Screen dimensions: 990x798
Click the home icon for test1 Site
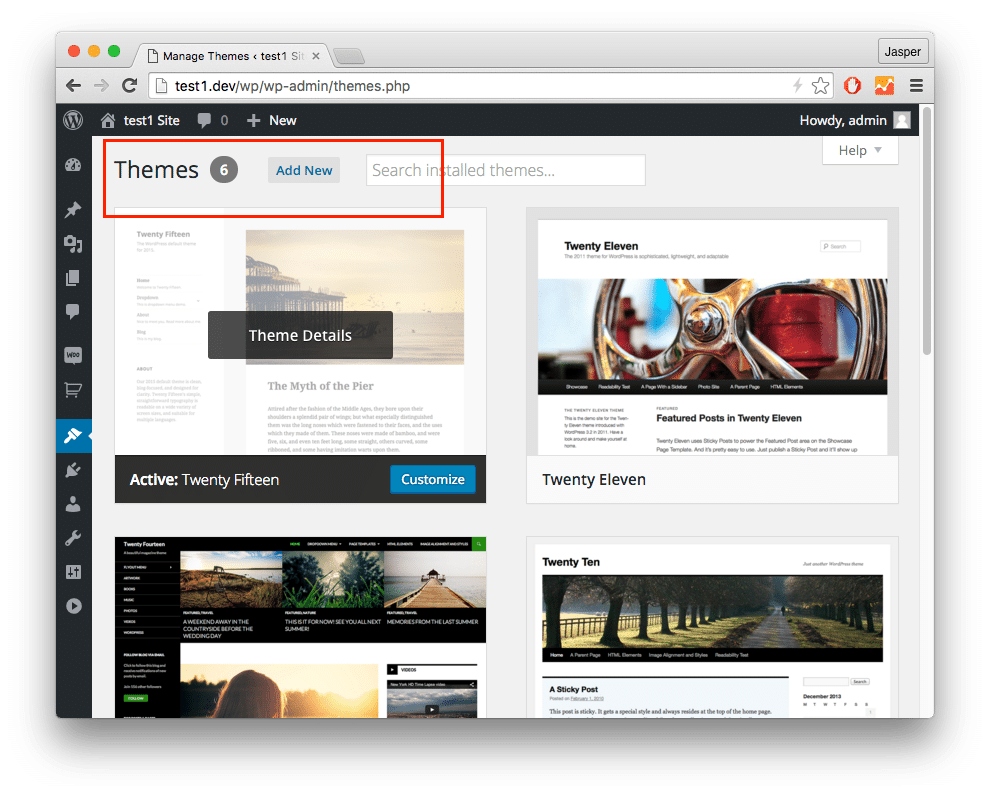(108, 120)
